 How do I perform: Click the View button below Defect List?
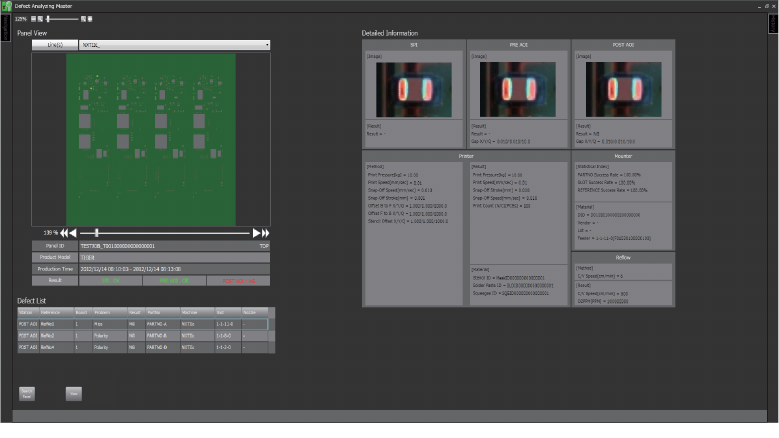click(74, 394)
